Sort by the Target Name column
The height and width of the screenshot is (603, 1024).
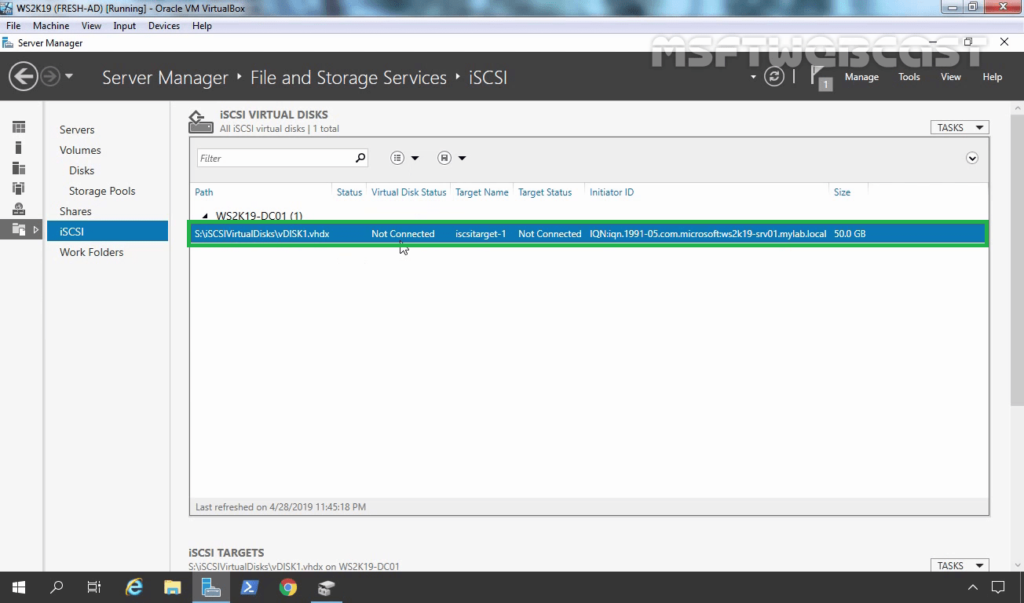[481, 192]
